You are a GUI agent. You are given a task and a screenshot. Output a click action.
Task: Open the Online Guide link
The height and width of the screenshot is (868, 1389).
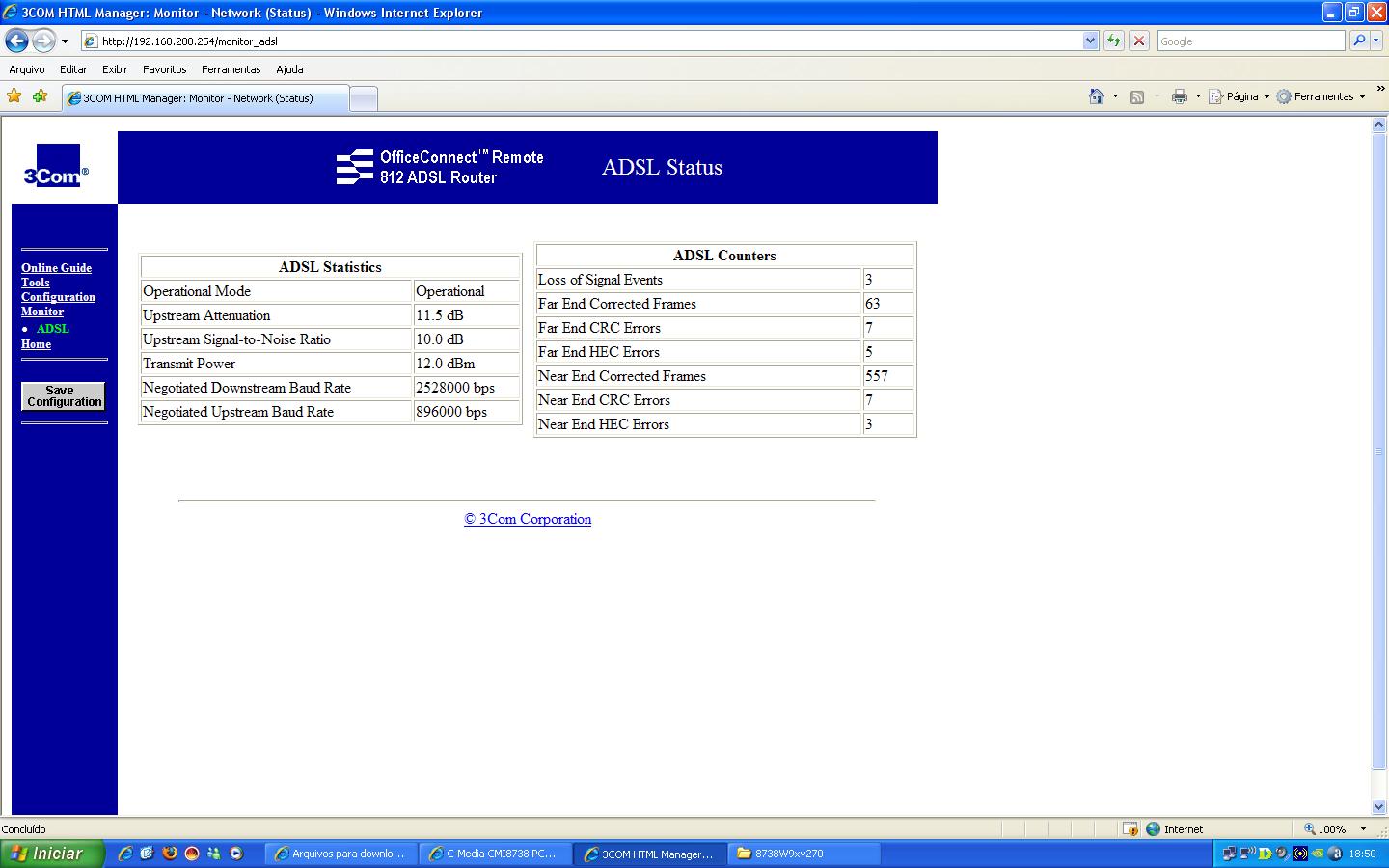pos(57,268)
